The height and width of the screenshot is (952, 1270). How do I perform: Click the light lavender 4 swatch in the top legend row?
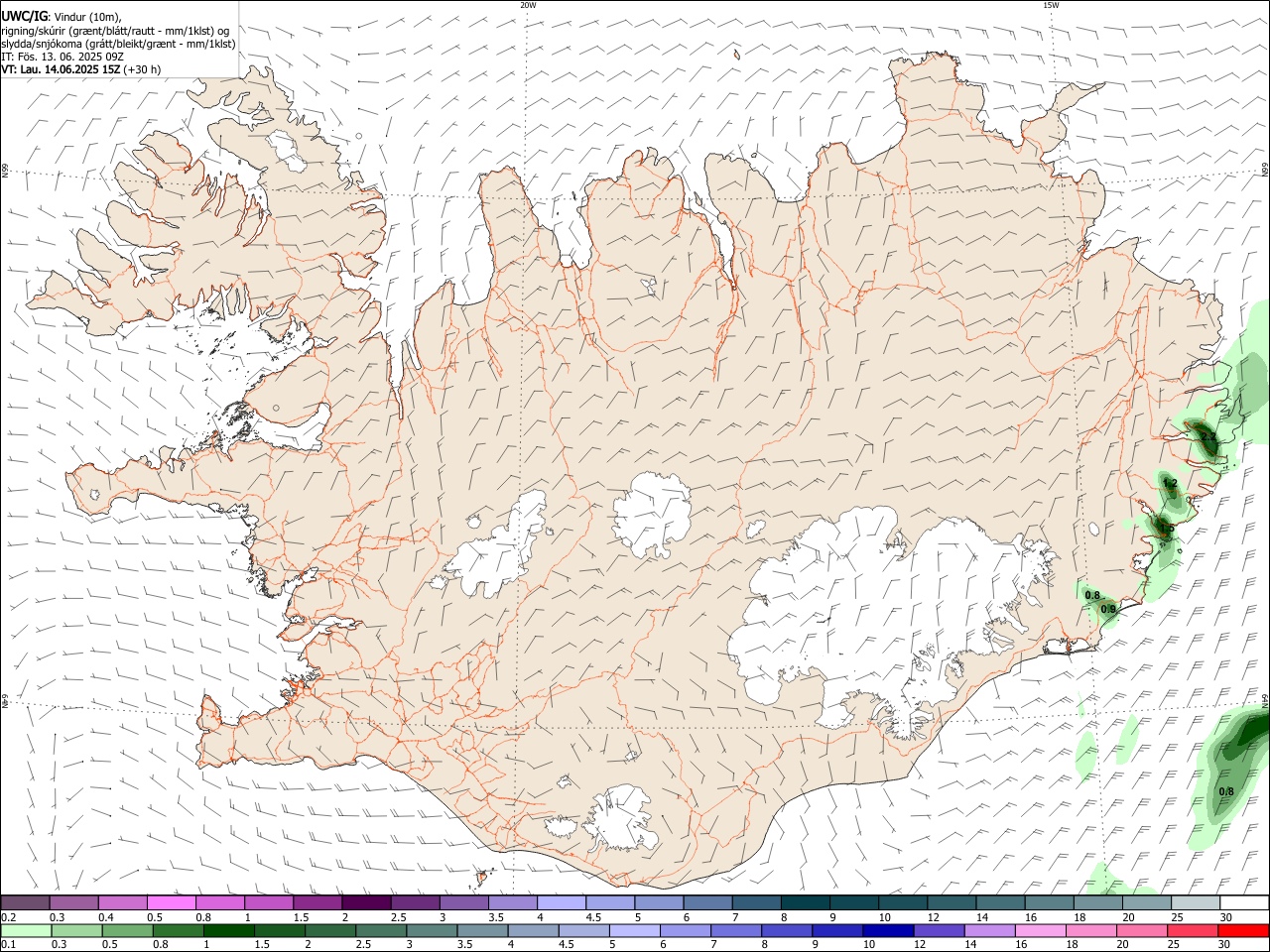click(561, 902)
